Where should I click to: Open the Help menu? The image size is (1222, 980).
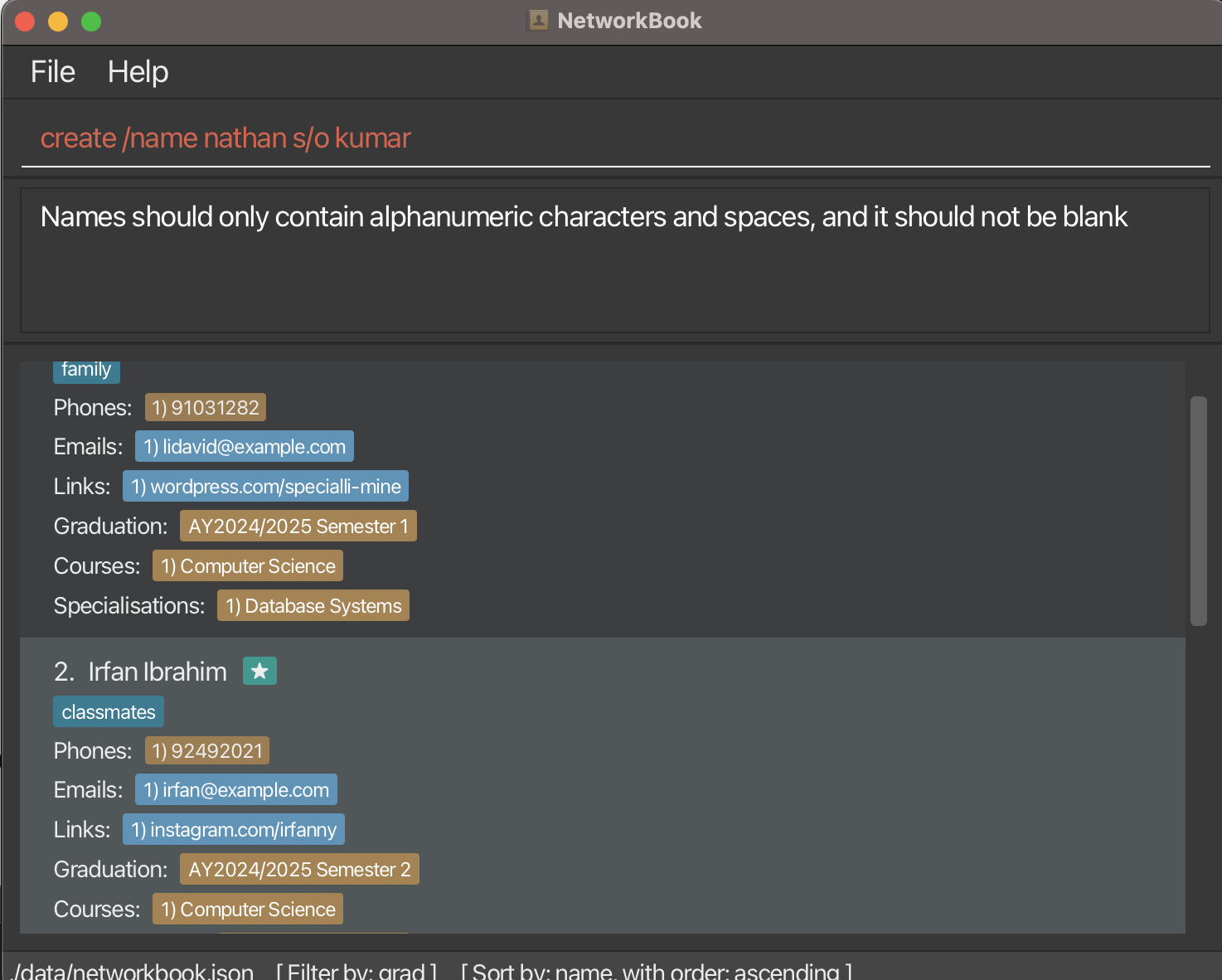(x=138, y=72)
